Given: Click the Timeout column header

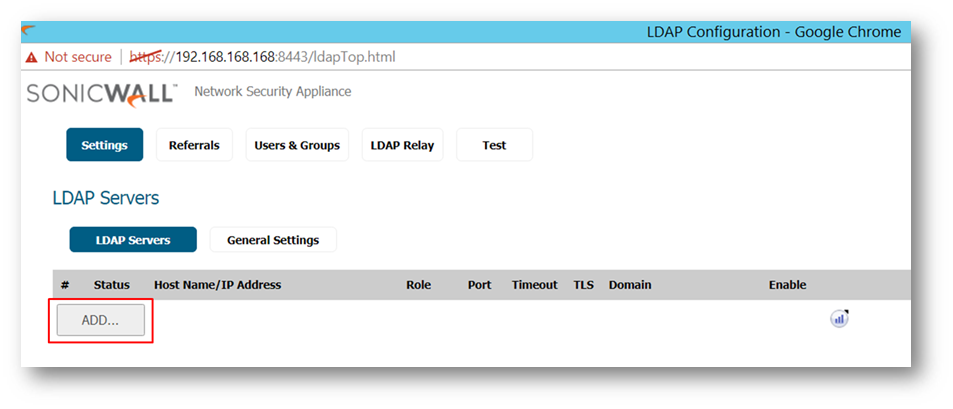Looking at the screenshot, I should pos(534,285).
